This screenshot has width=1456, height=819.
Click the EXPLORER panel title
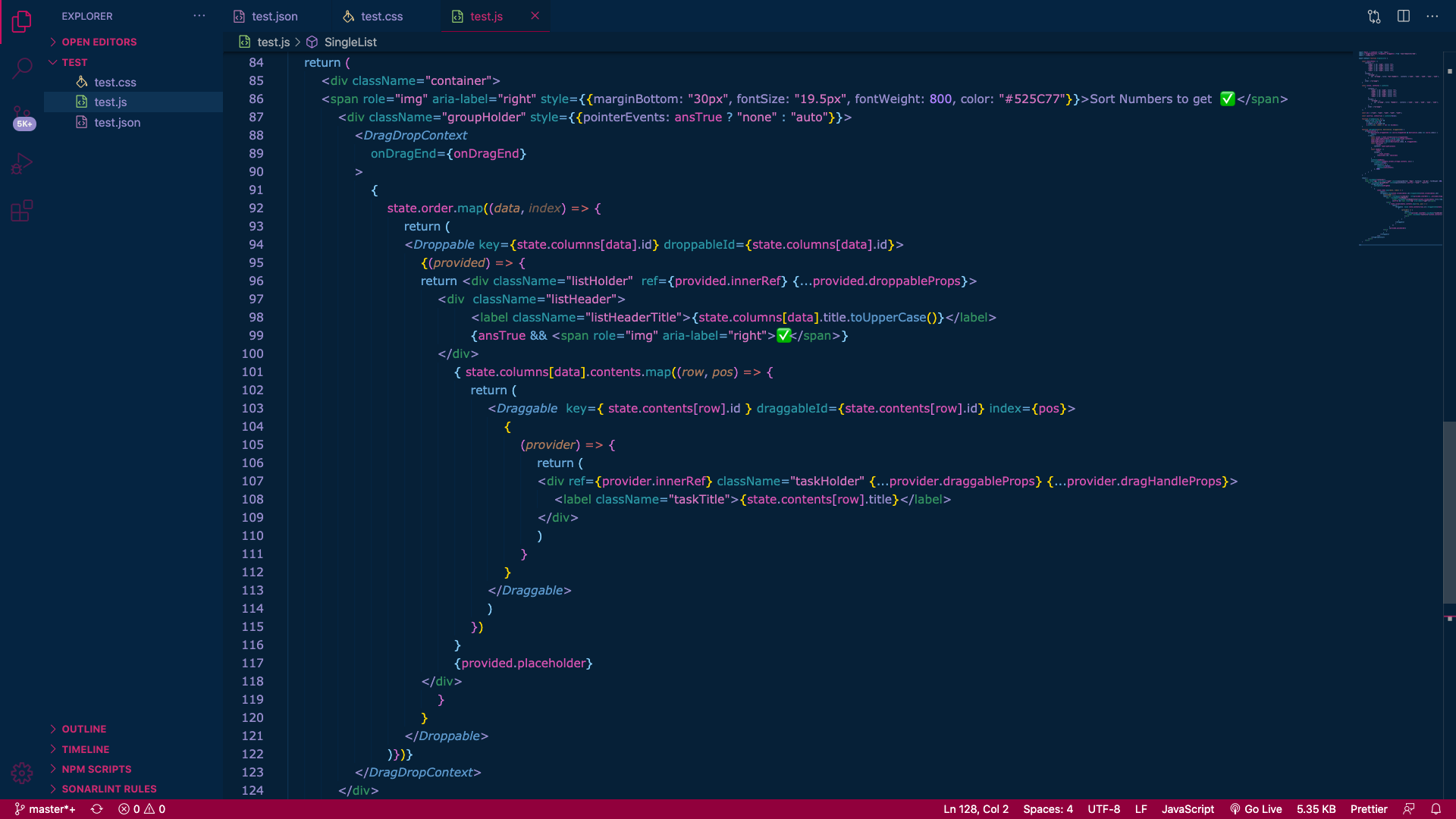click(87, 16)
